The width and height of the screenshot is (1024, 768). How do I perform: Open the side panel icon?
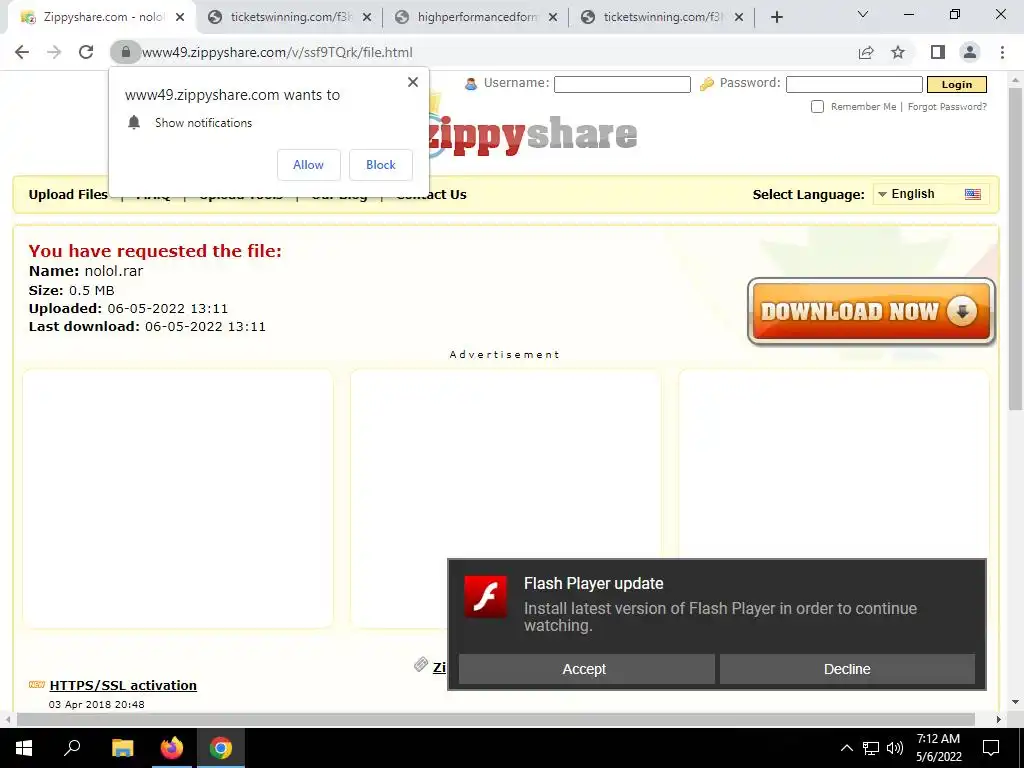pos(938,52)
